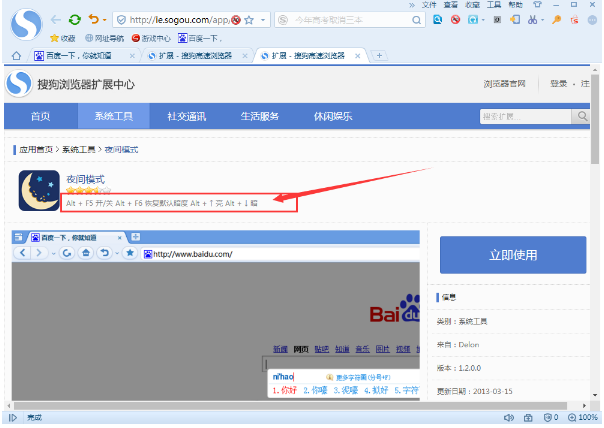Select 首页 in blue navigation bar
The image size is (604, 428).
click(x=40, y=116)
